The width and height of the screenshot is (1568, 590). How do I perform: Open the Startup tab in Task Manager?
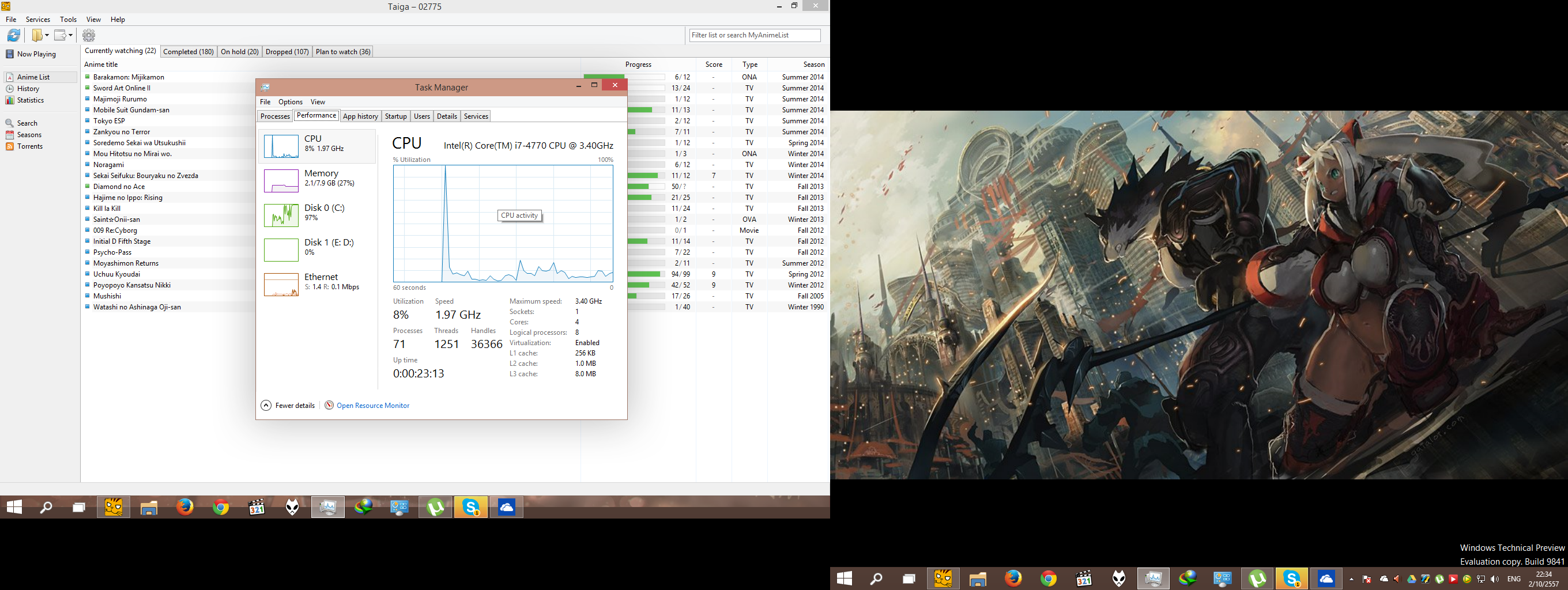point(395,116)
